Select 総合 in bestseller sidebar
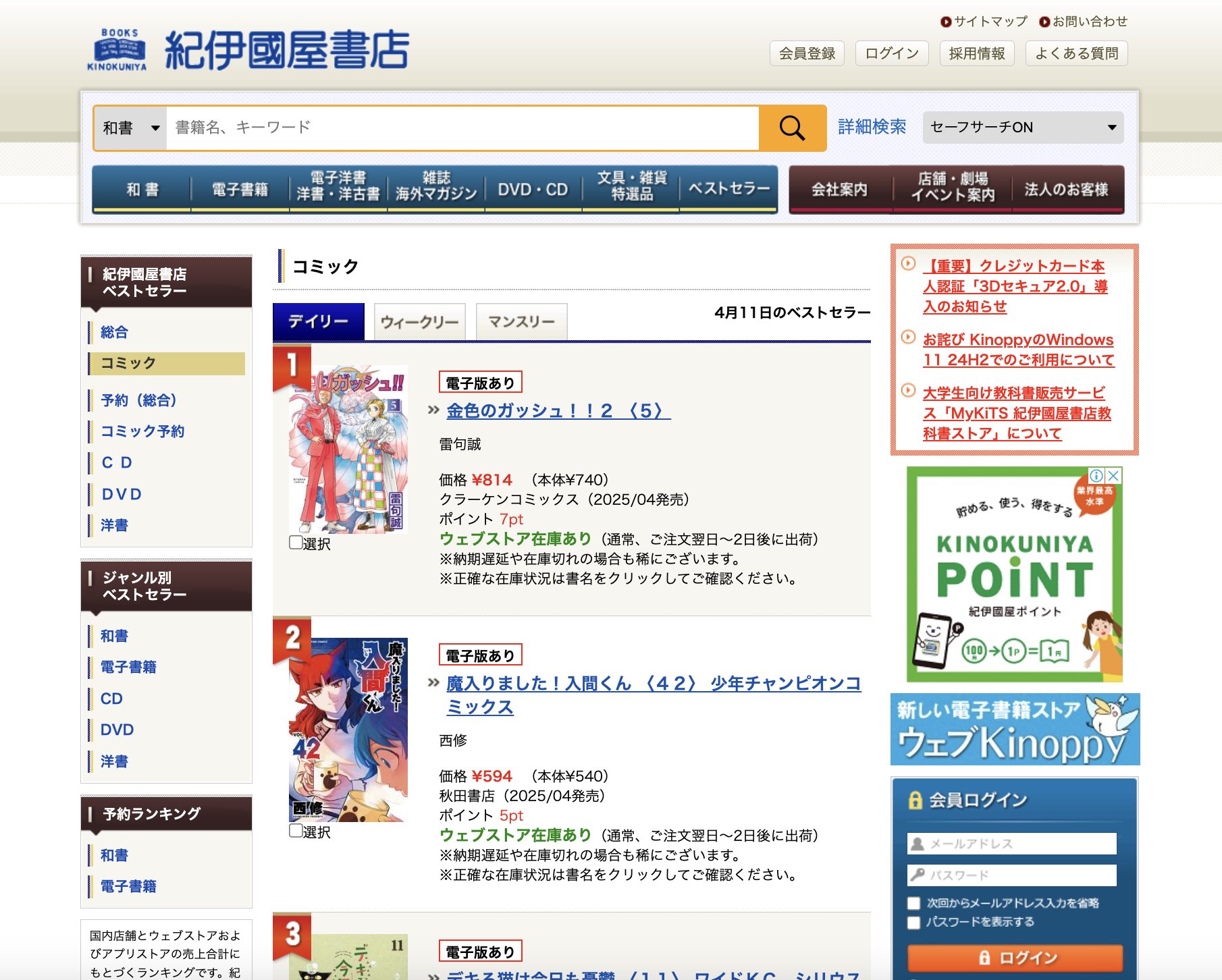 click(114, 332)
